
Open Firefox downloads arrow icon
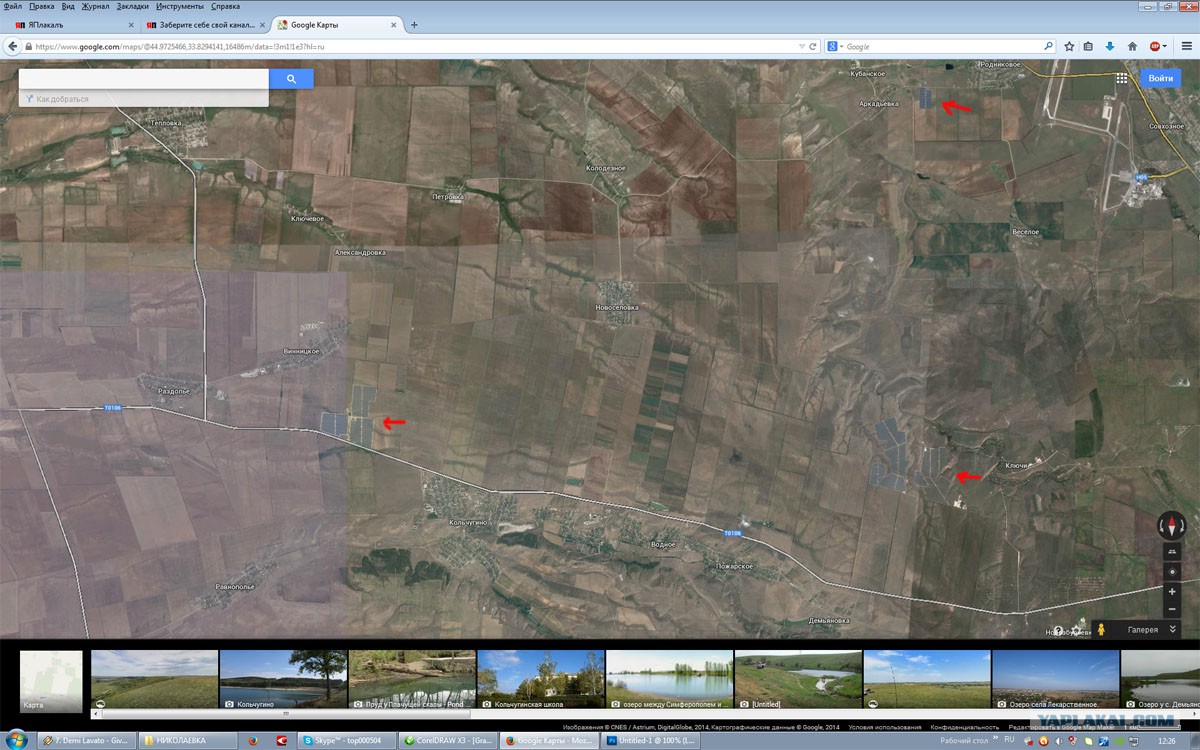point(1110,46)
